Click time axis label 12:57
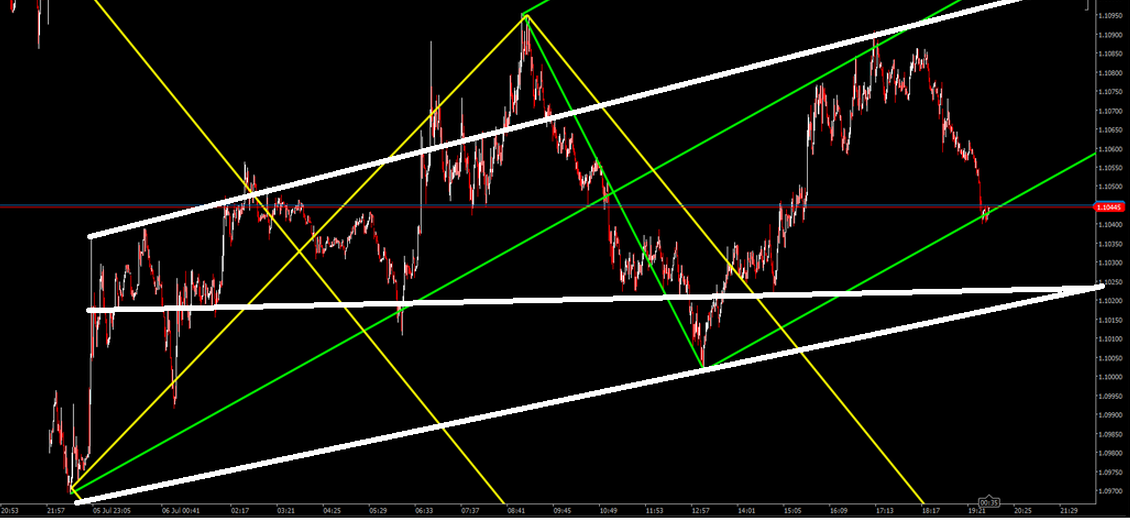Viewport: 1130px width, 523px height. [x=700, y=510]
